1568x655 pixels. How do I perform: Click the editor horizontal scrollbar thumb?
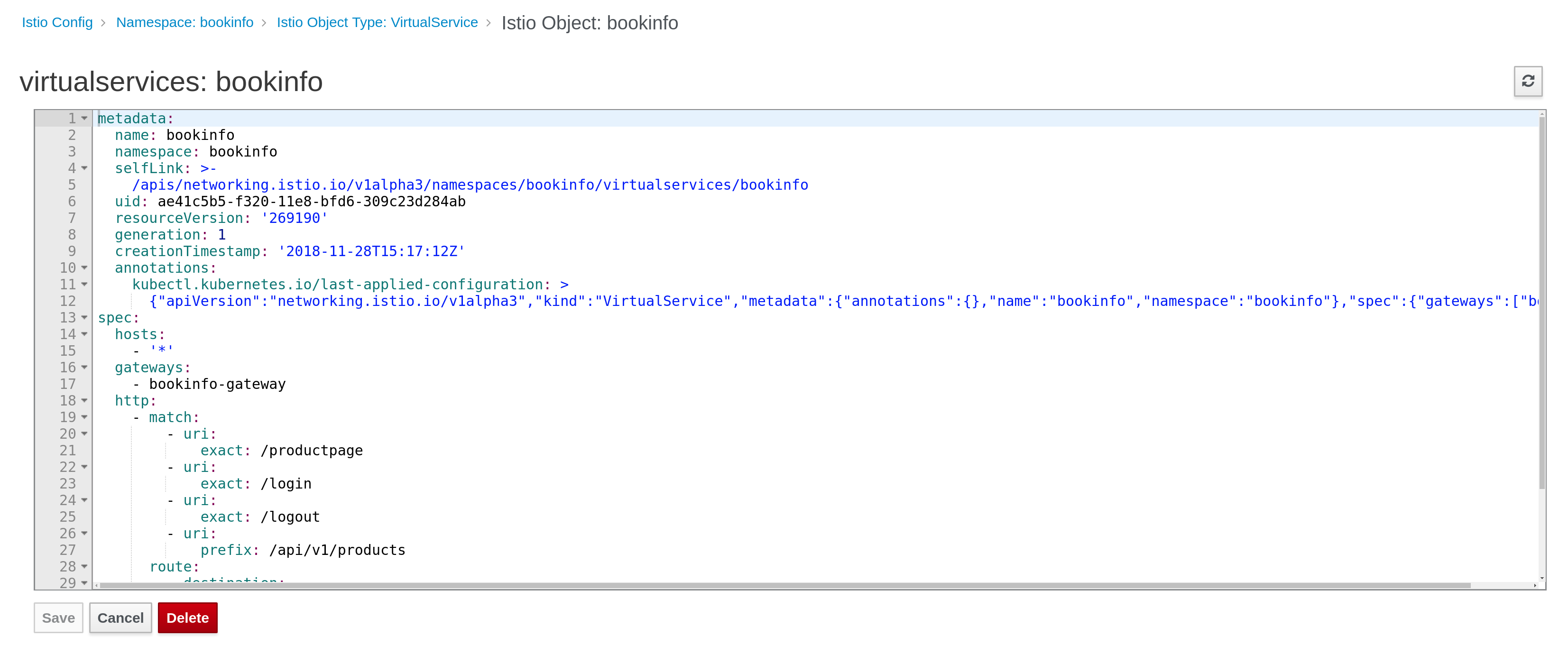pyautogui.click(x=785, y=585)
